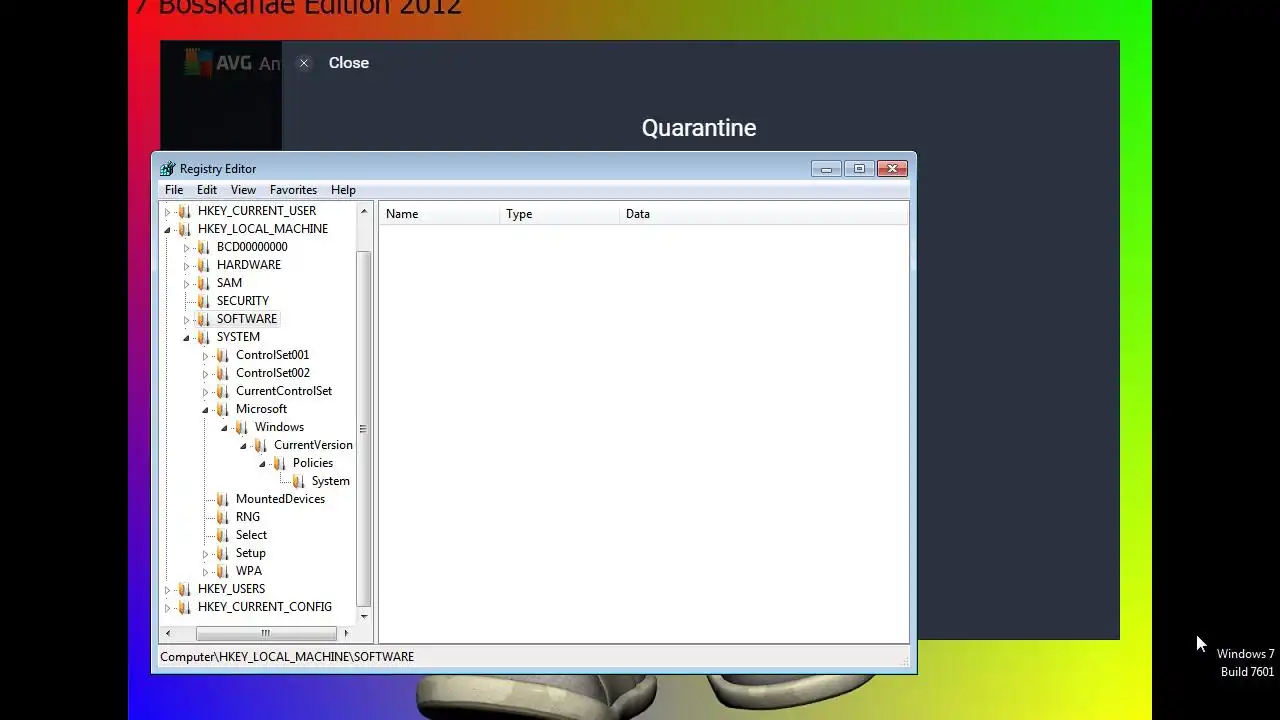Expand the SAM node
This screenshot has width=1280, height=720.
coord(187,283)
